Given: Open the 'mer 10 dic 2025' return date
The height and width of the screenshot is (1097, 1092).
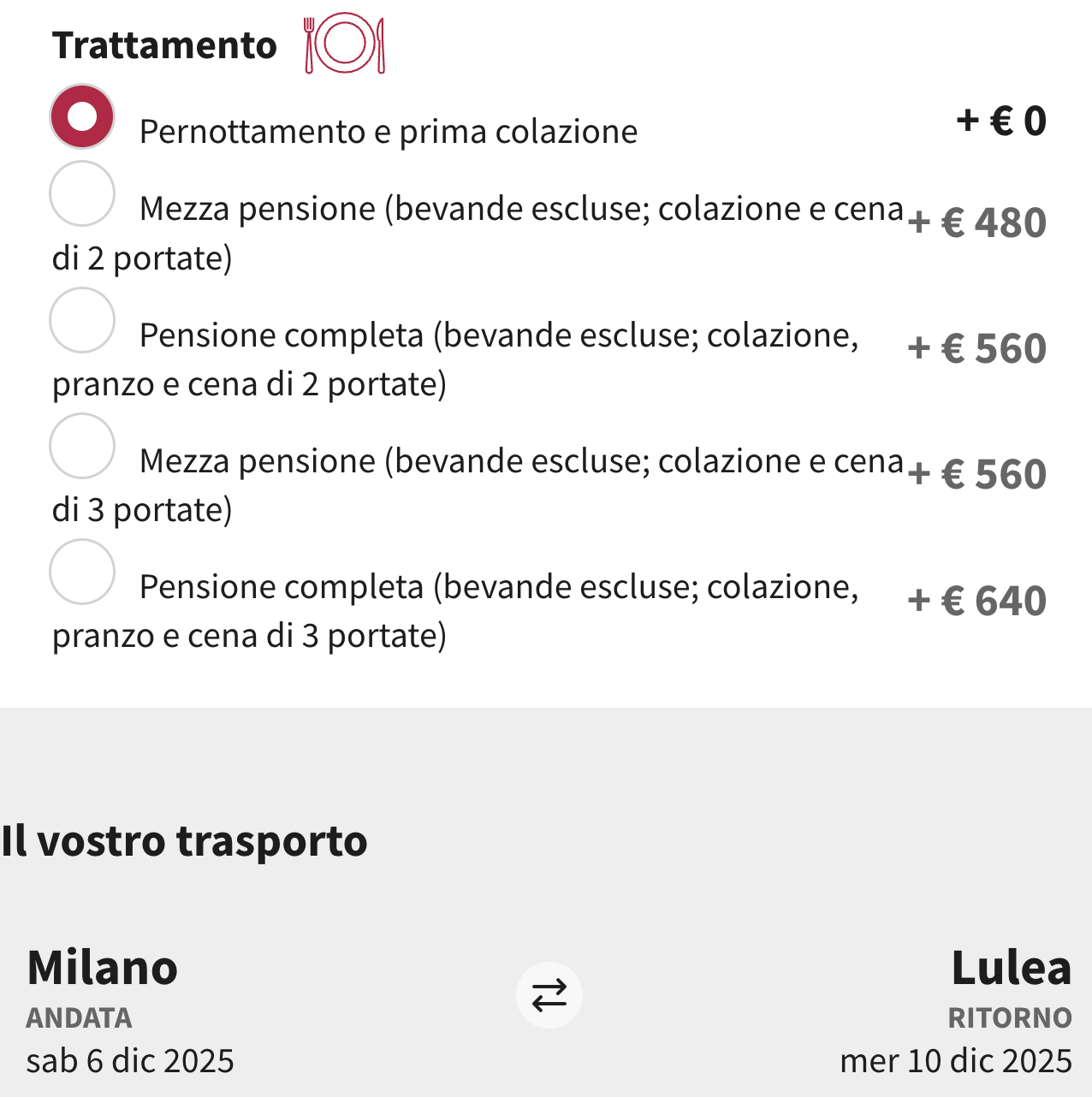Looking at the screenshot, I should point(955,1061).
